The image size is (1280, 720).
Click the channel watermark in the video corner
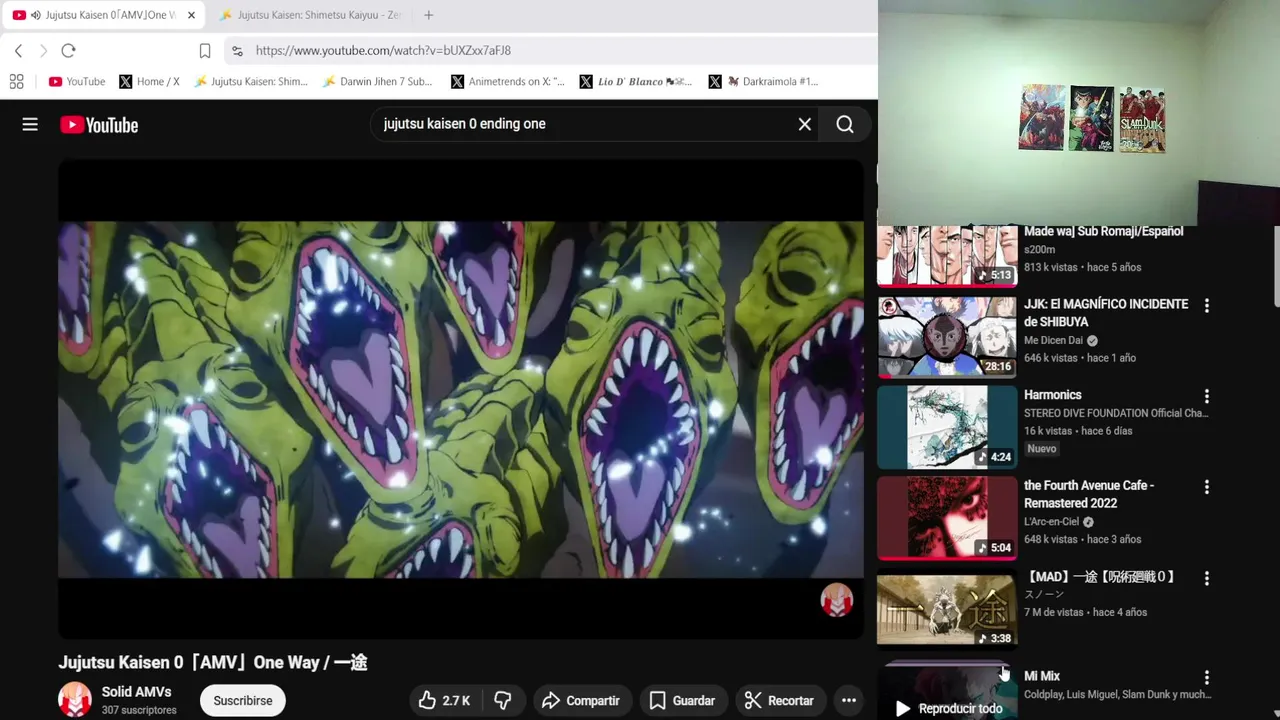point(837,600)
